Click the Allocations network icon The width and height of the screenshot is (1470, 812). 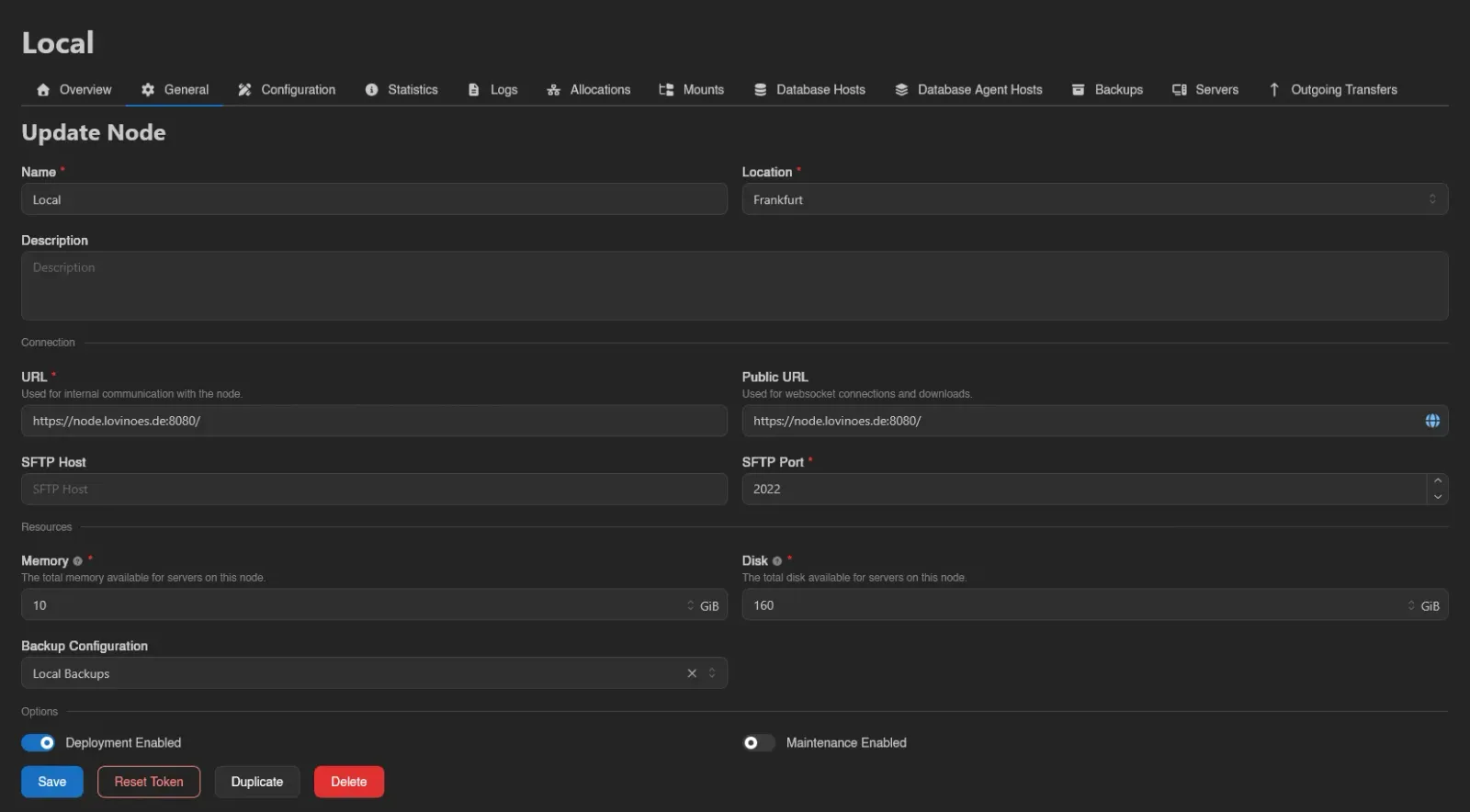click(x=553, y=90)
